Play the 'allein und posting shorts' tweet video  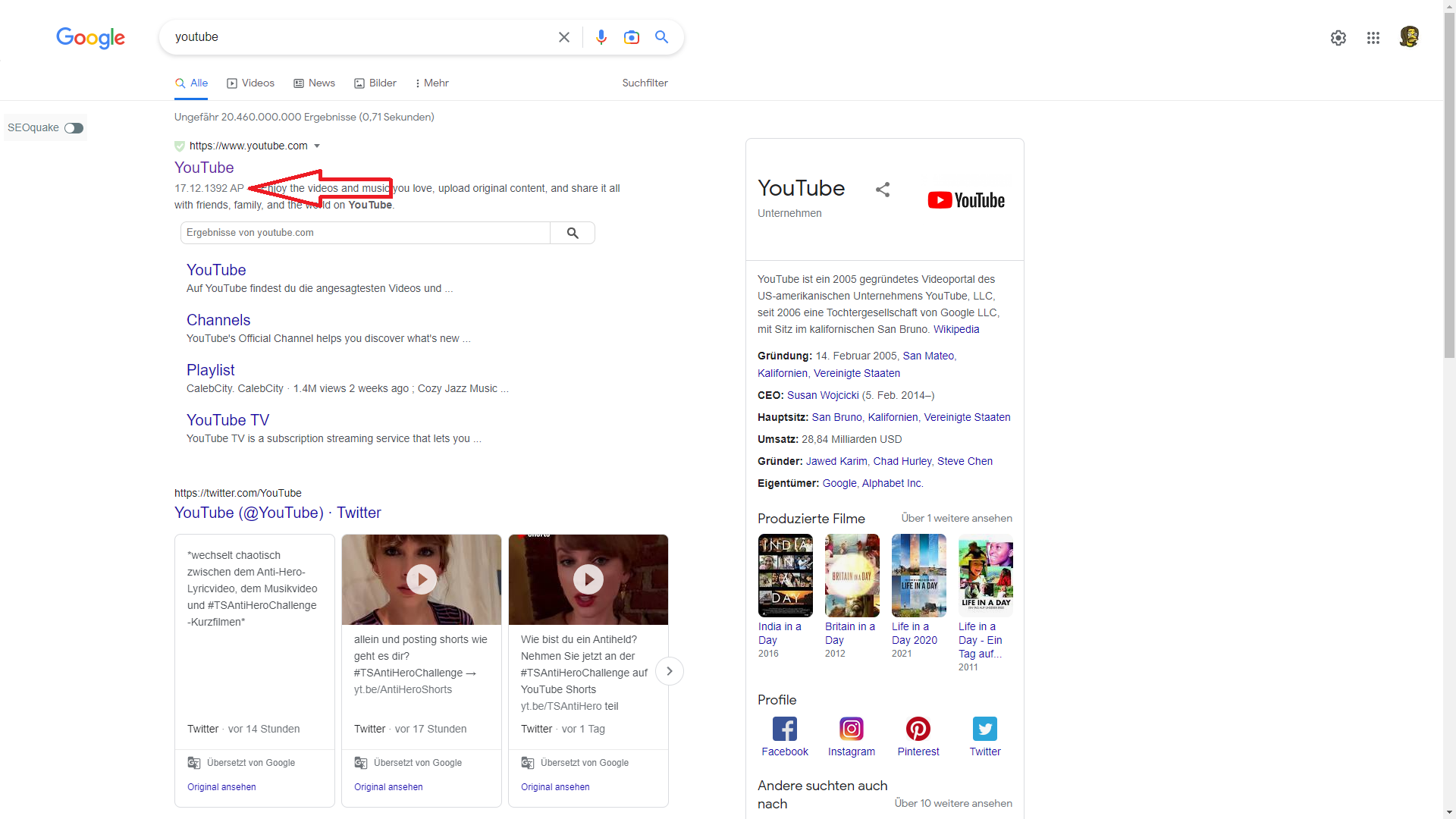pyautogui.click(x=422, y=579)
